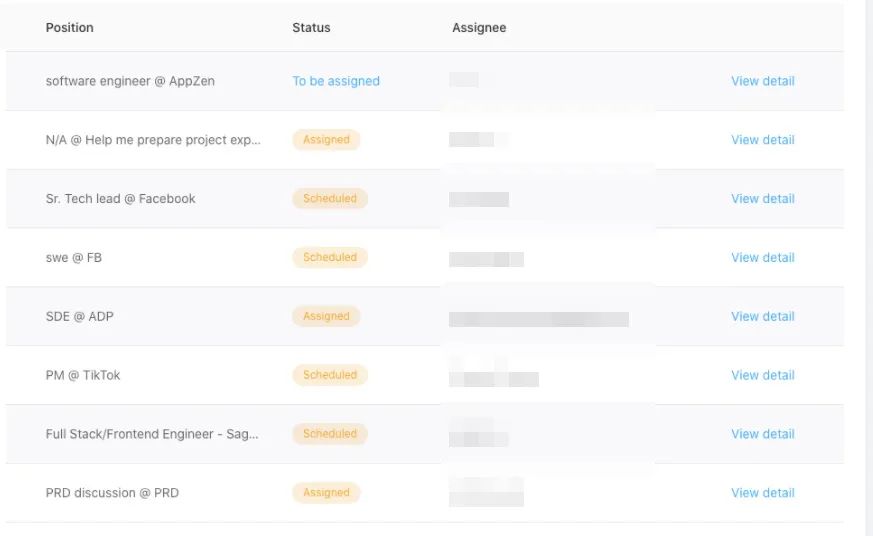Show details for SDE @ ADP row
The height and width of the screenshot is (536, 873).
[762, 317]
